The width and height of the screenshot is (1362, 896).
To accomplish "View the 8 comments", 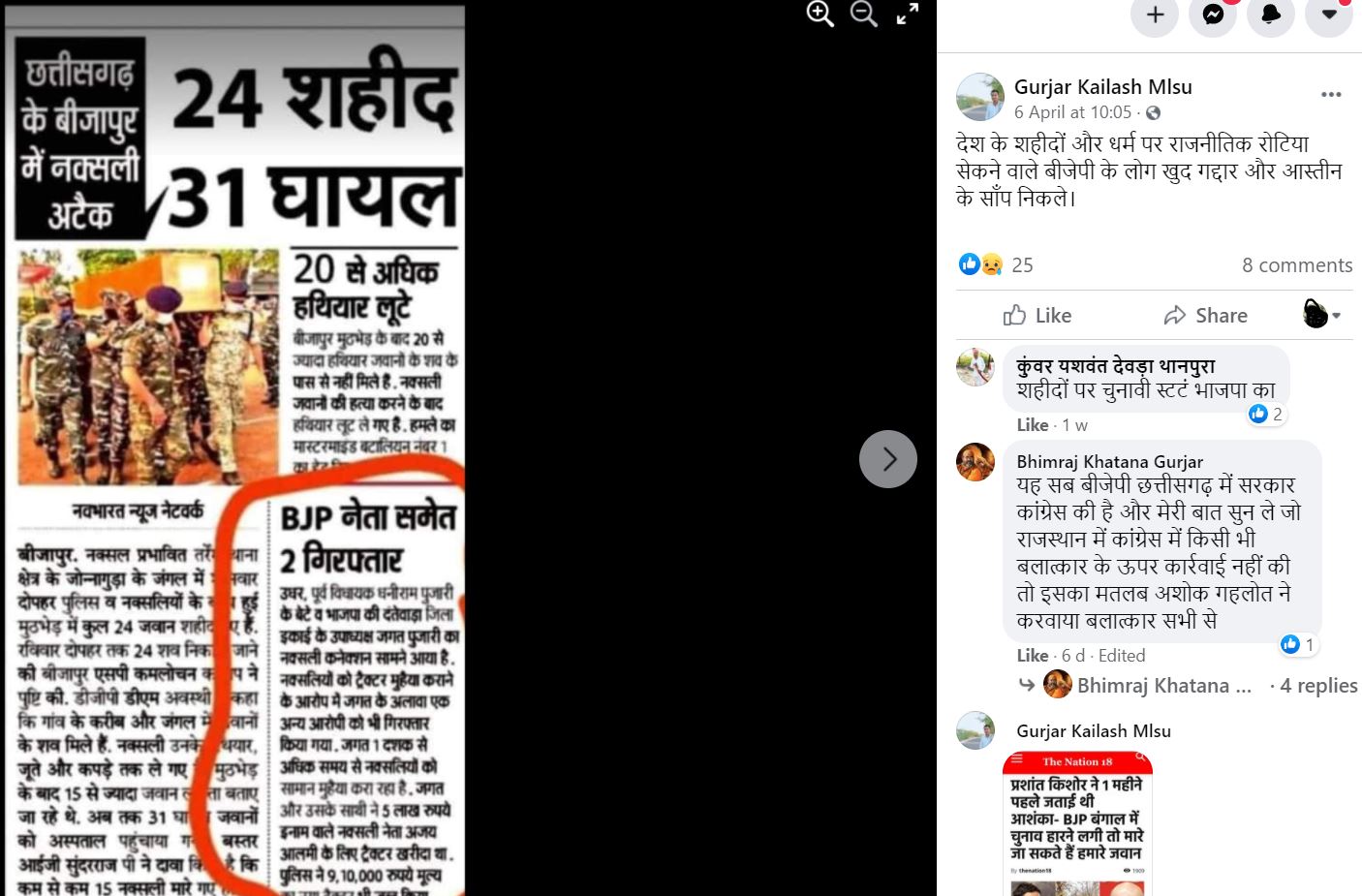I will pos(1297,265).
